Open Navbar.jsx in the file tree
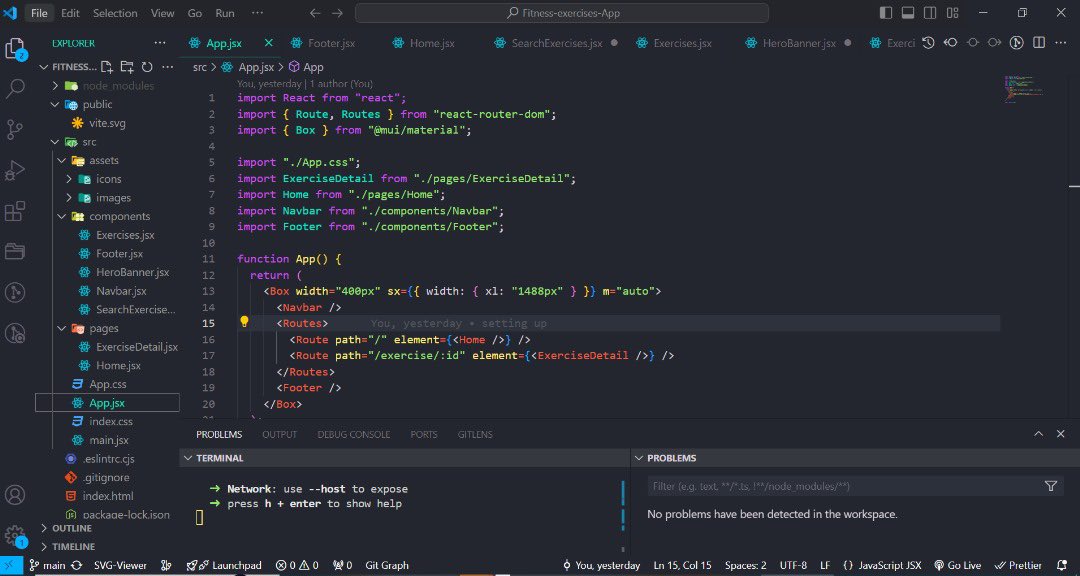The image size is (1080, 576). 121,291
